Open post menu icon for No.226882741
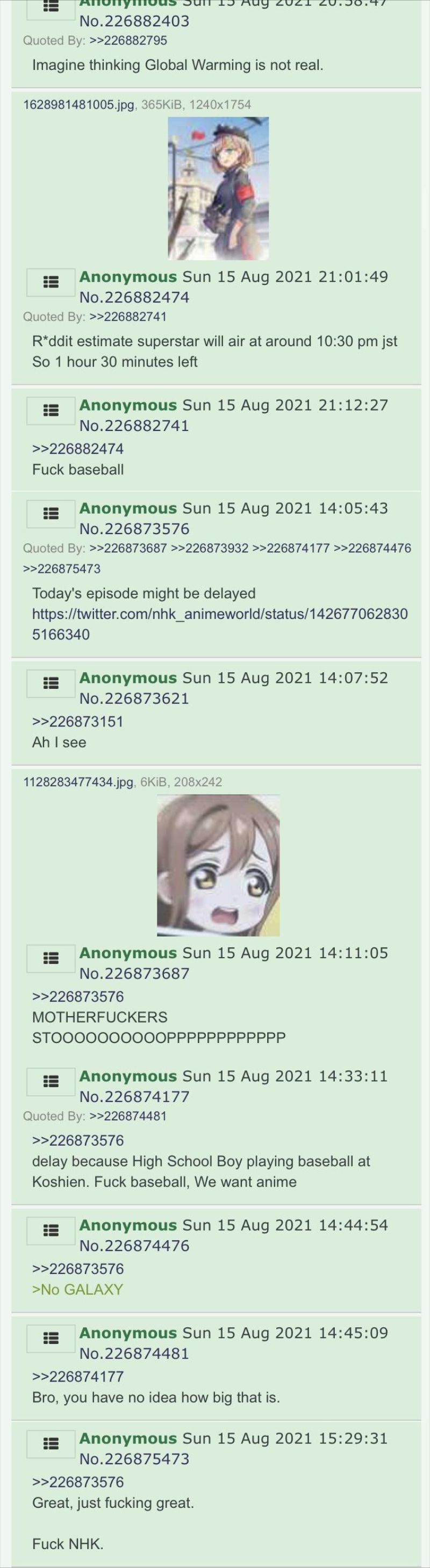The width and height of the screenshot is (430, 1568). (51, 410)
